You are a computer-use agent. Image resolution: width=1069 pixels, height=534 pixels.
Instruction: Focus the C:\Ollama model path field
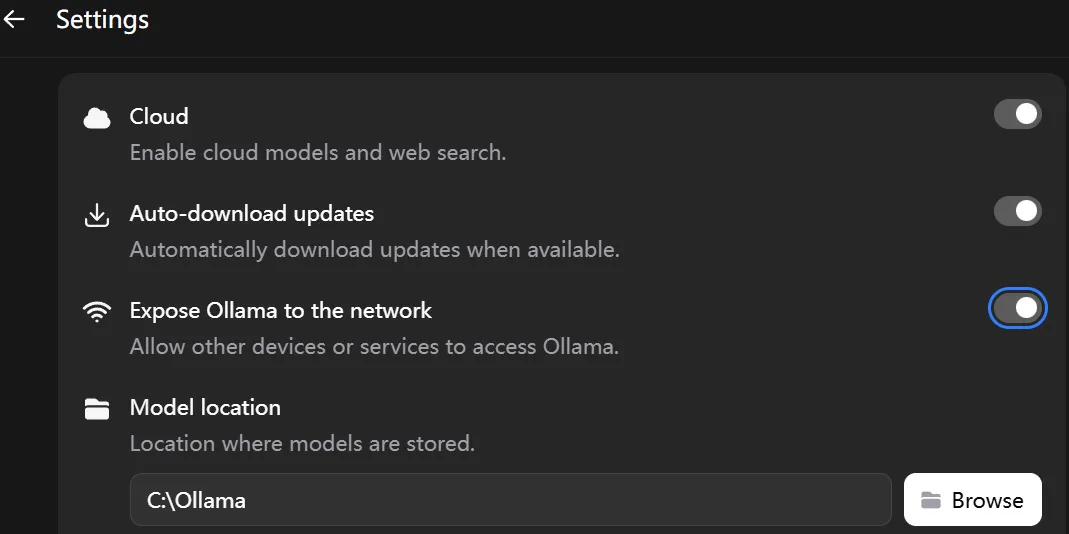(510, 500)
